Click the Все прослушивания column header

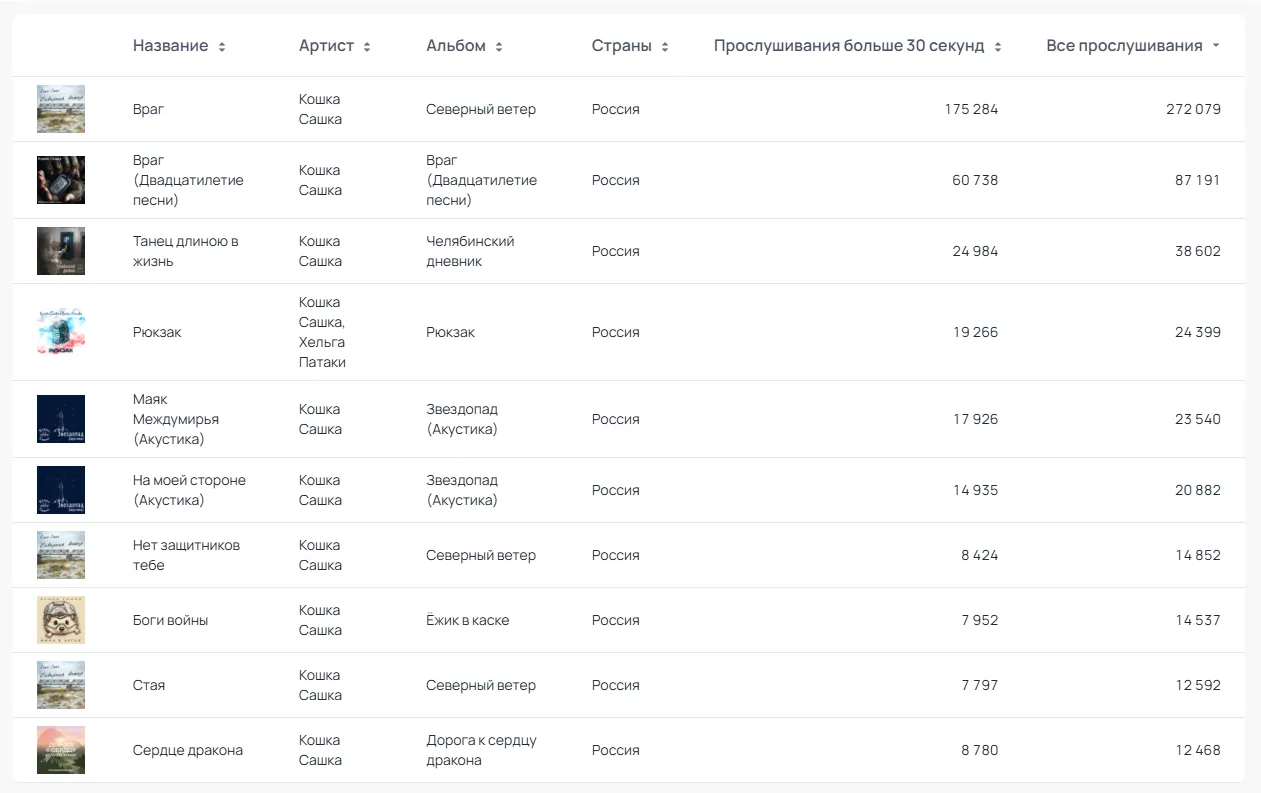click(x=1124, y=46)
